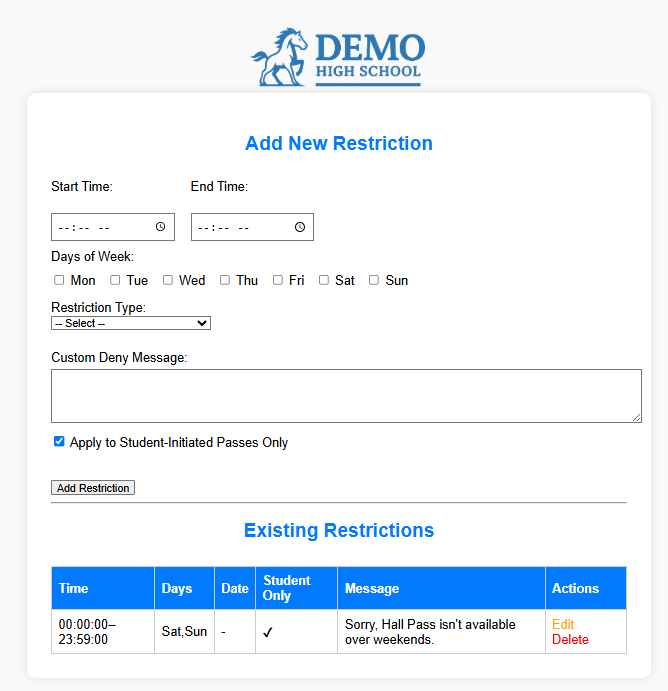Select the Thu day checkbox
The image size is (668, 691).
225,280
